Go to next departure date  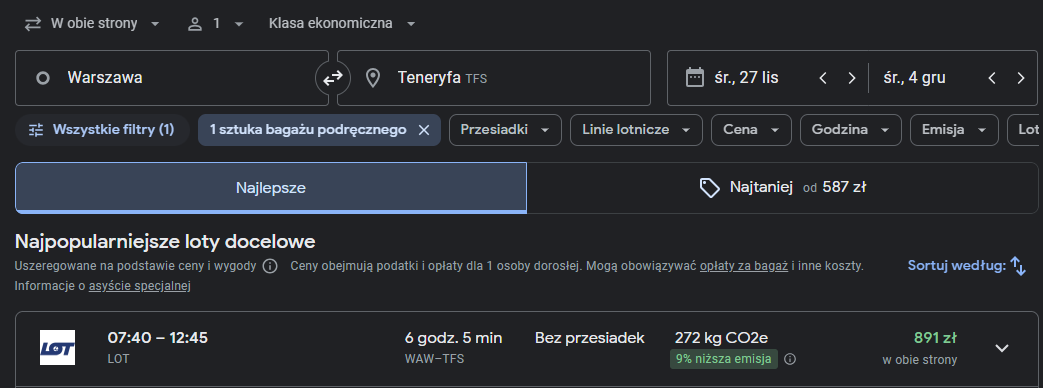[851, 78]
